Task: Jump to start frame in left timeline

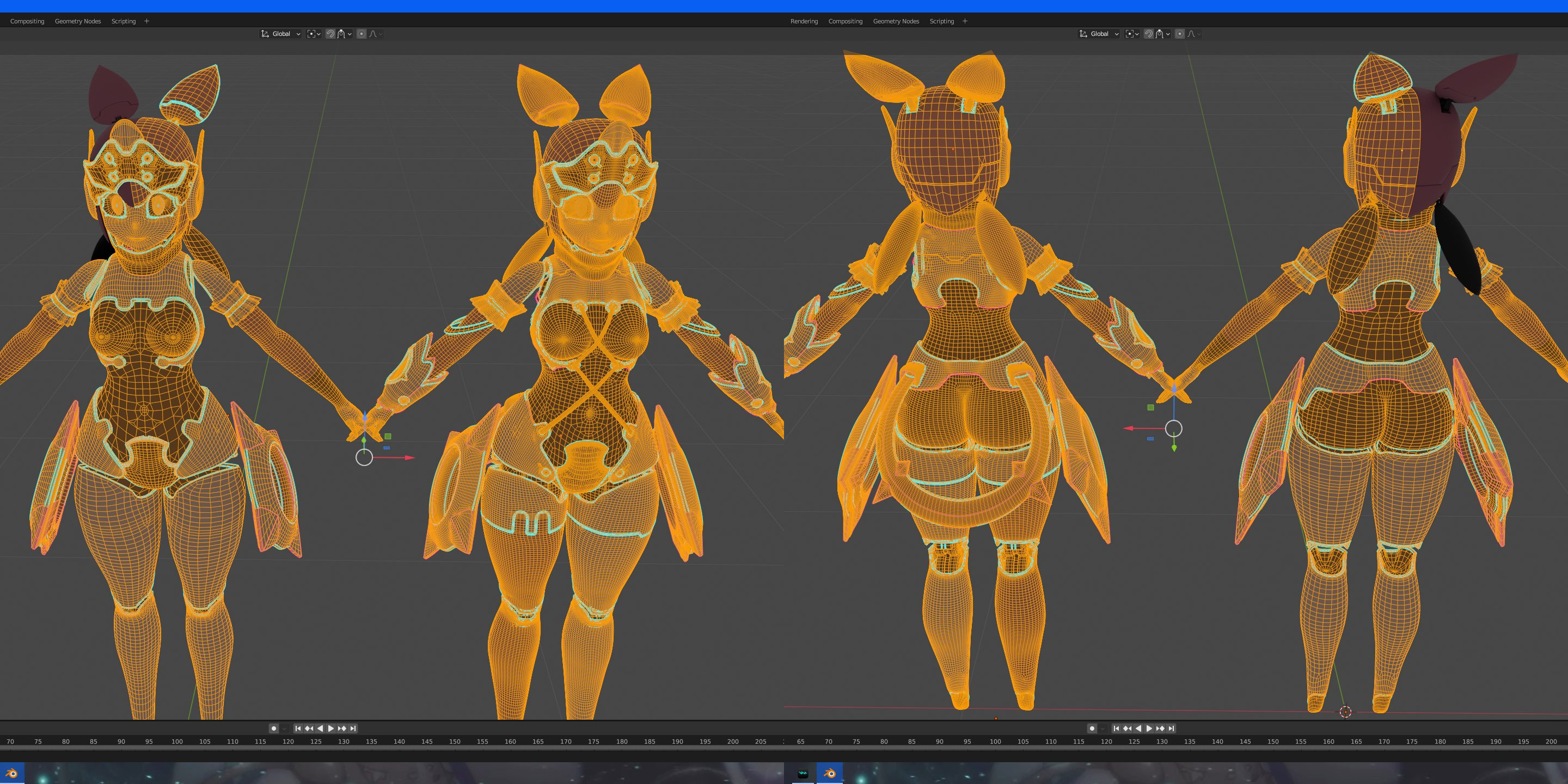Action: point(298,728)
